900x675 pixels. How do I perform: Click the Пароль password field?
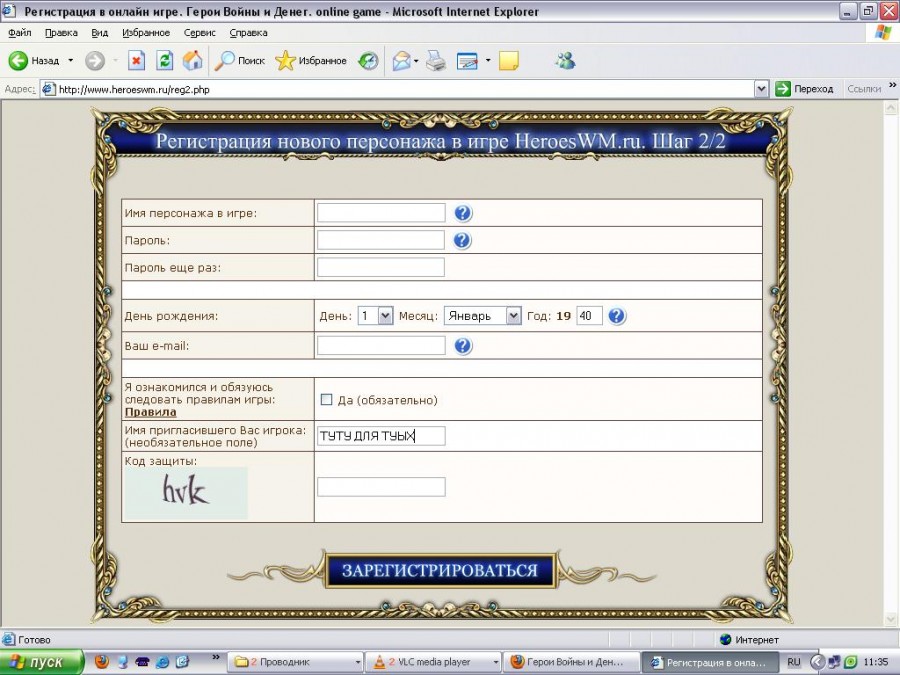(x=381, y=240)
